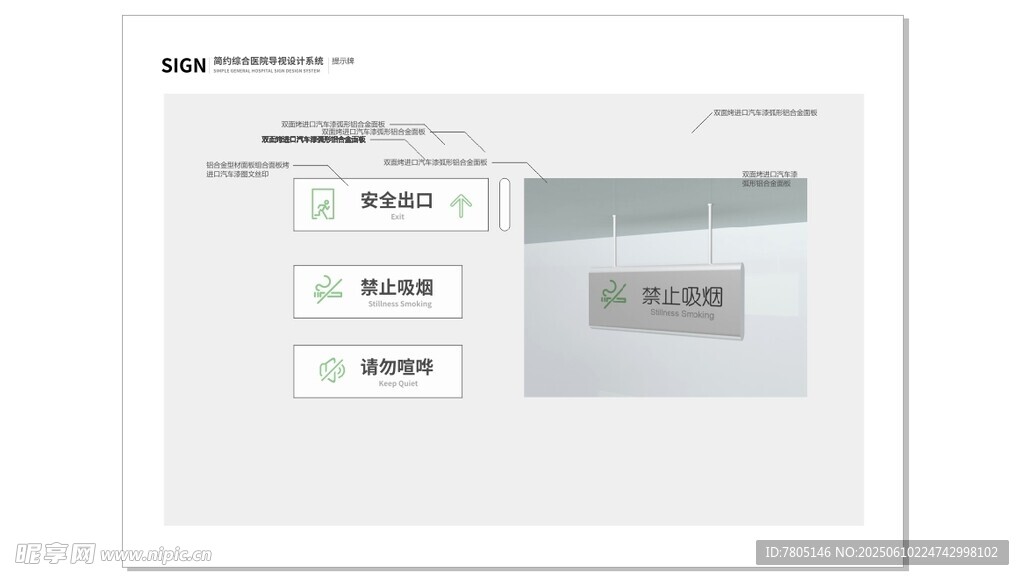Click the 'Keep Quiet' caption text
Screen dimensions: 1024x580
(398, 383)
